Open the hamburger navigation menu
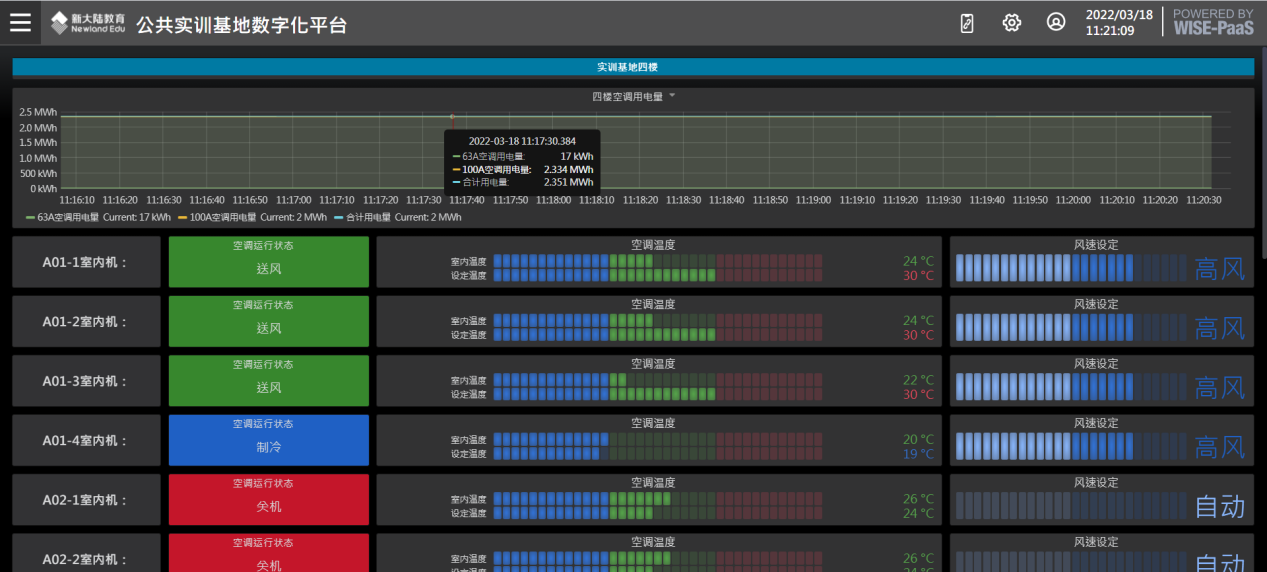 pyautogui.click(x=20, y=23)
